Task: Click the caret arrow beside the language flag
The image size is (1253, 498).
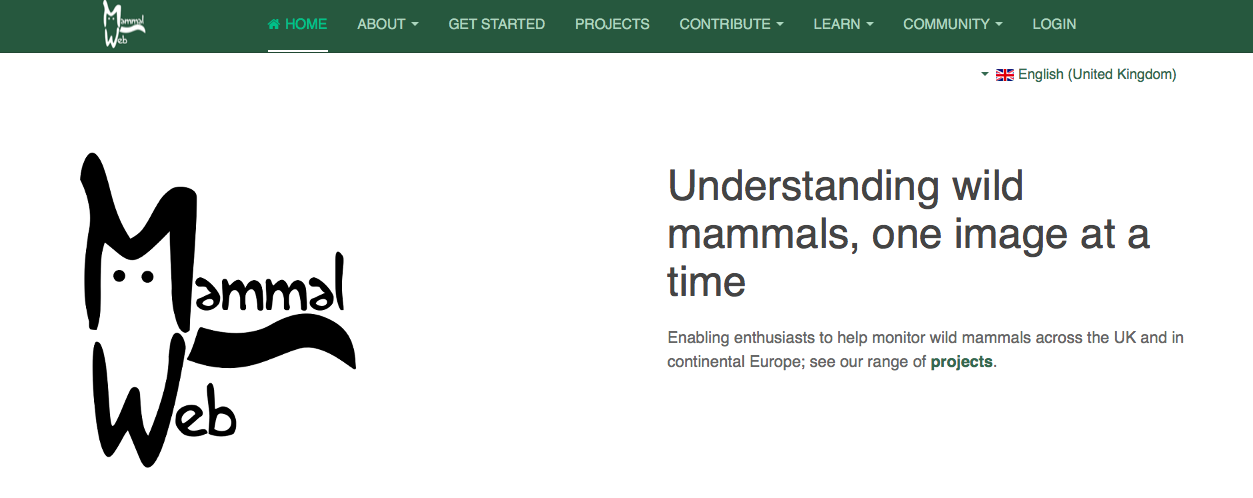Action: coord(985,74)
